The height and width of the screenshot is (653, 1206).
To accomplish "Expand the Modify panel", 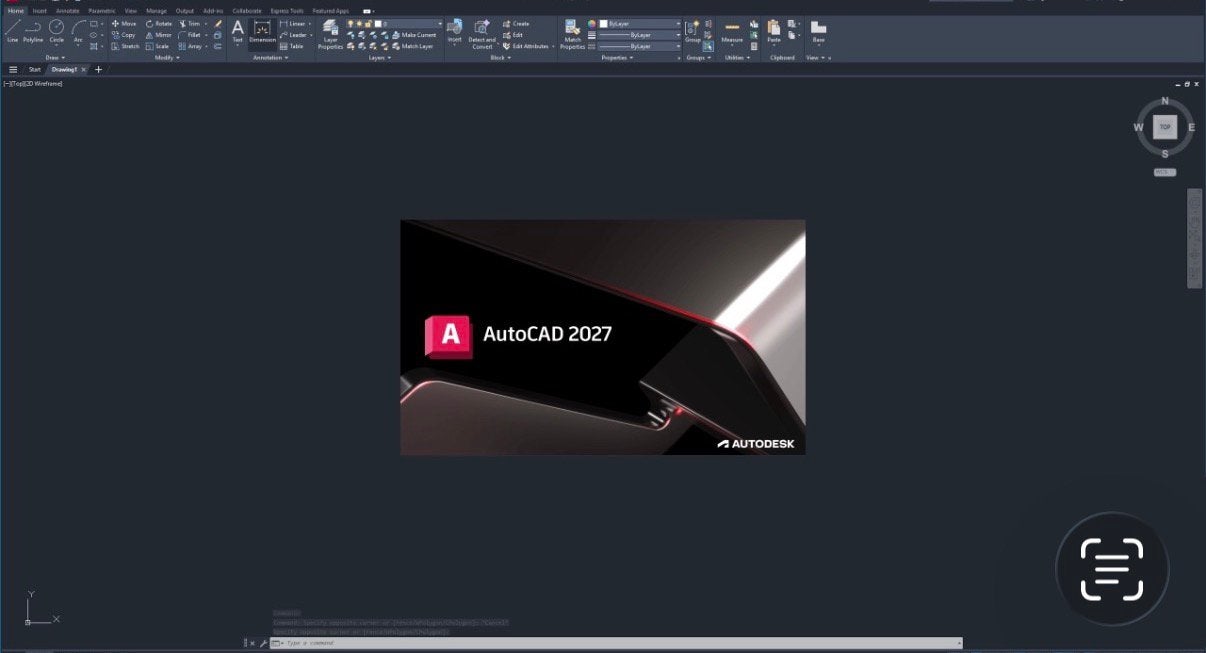I will (167, 58).
